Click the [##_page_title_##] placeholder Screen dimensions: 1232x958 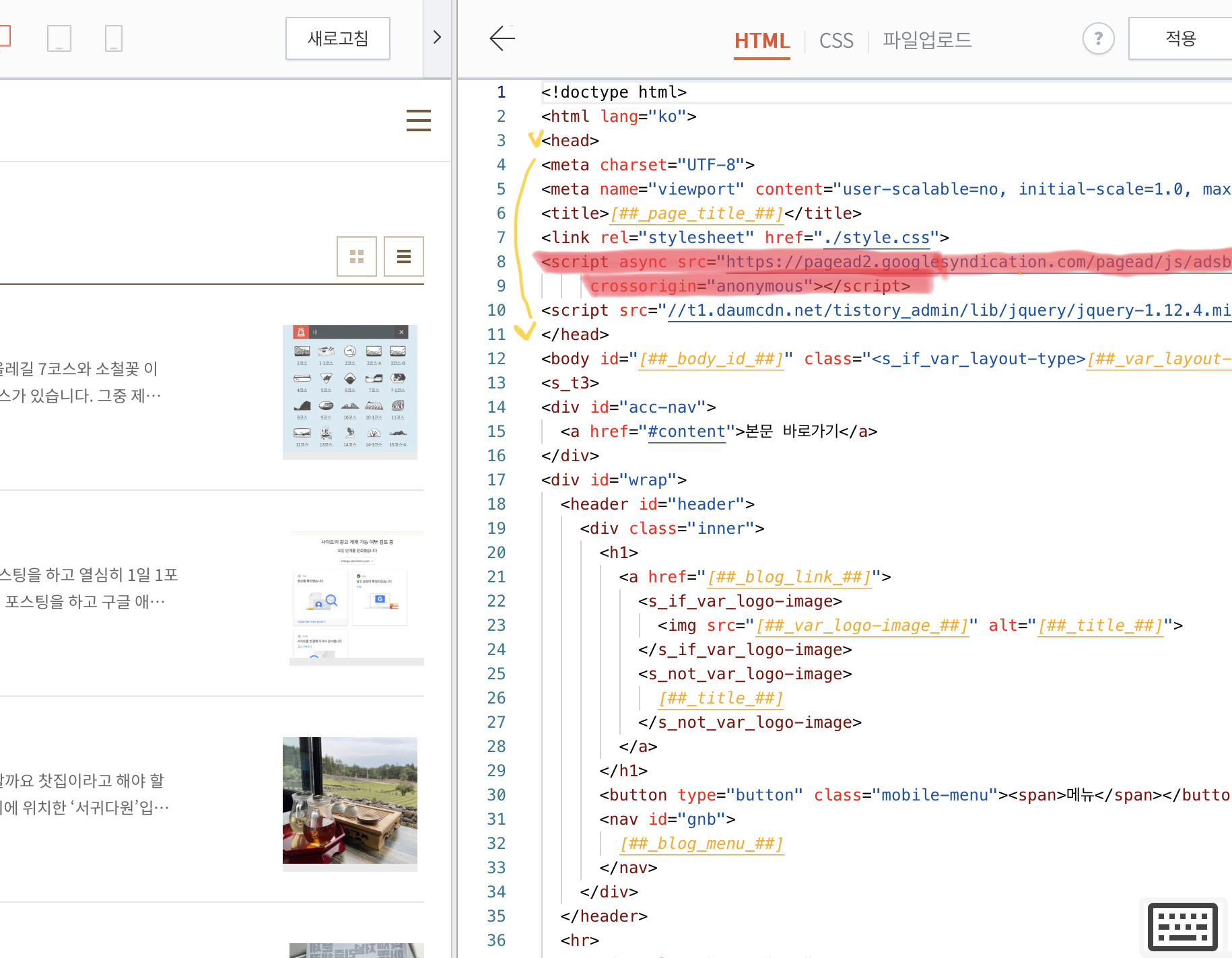click(x=697, y=213)
